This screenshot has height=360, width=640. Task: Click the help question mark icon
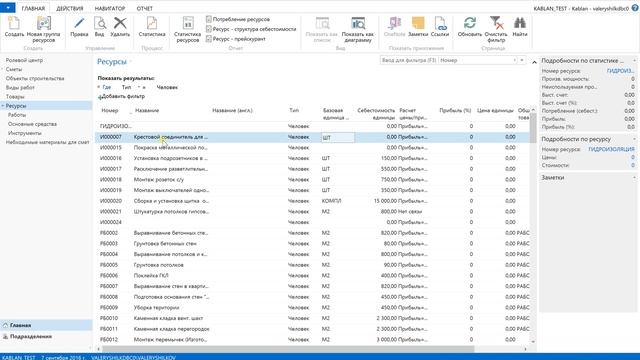click(635, 8)
